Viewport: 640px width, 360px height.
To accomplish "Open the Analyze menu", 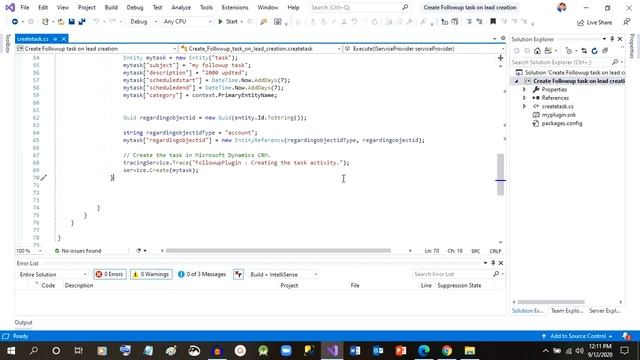I will coord(181,7).
